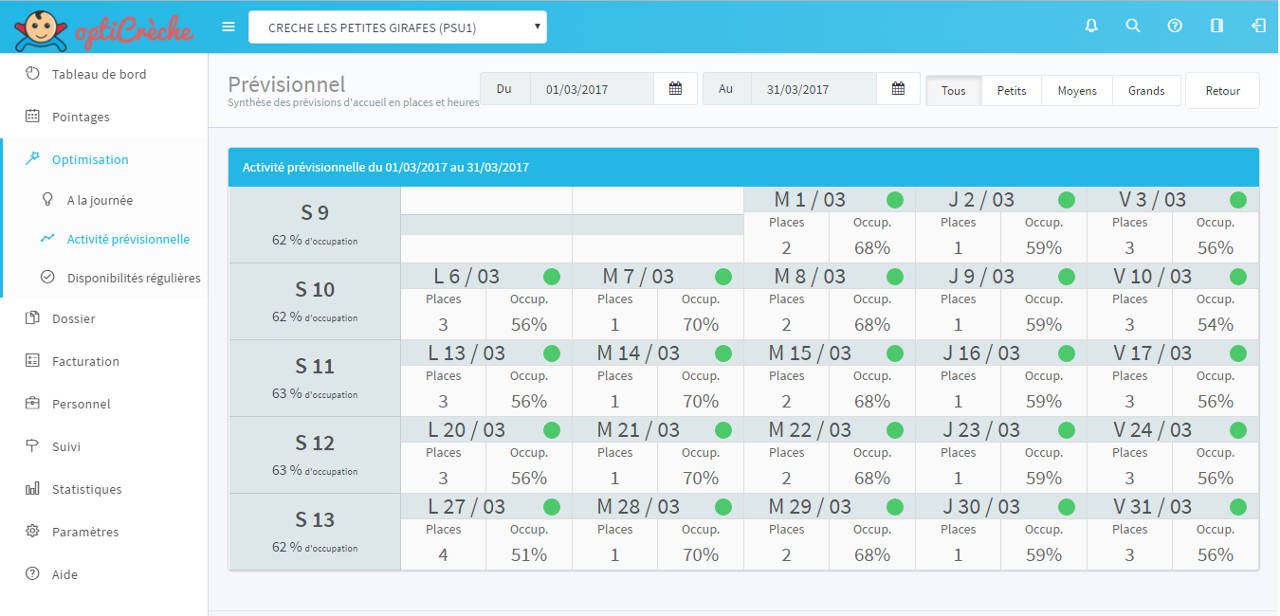
Task: Click the Dossier folder icon
Action: [x=32, y=318]
